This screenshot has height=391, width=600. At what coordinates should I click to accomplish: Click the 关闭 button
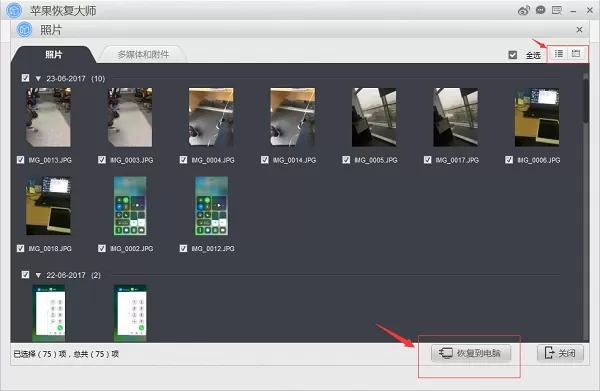(560, 353)
